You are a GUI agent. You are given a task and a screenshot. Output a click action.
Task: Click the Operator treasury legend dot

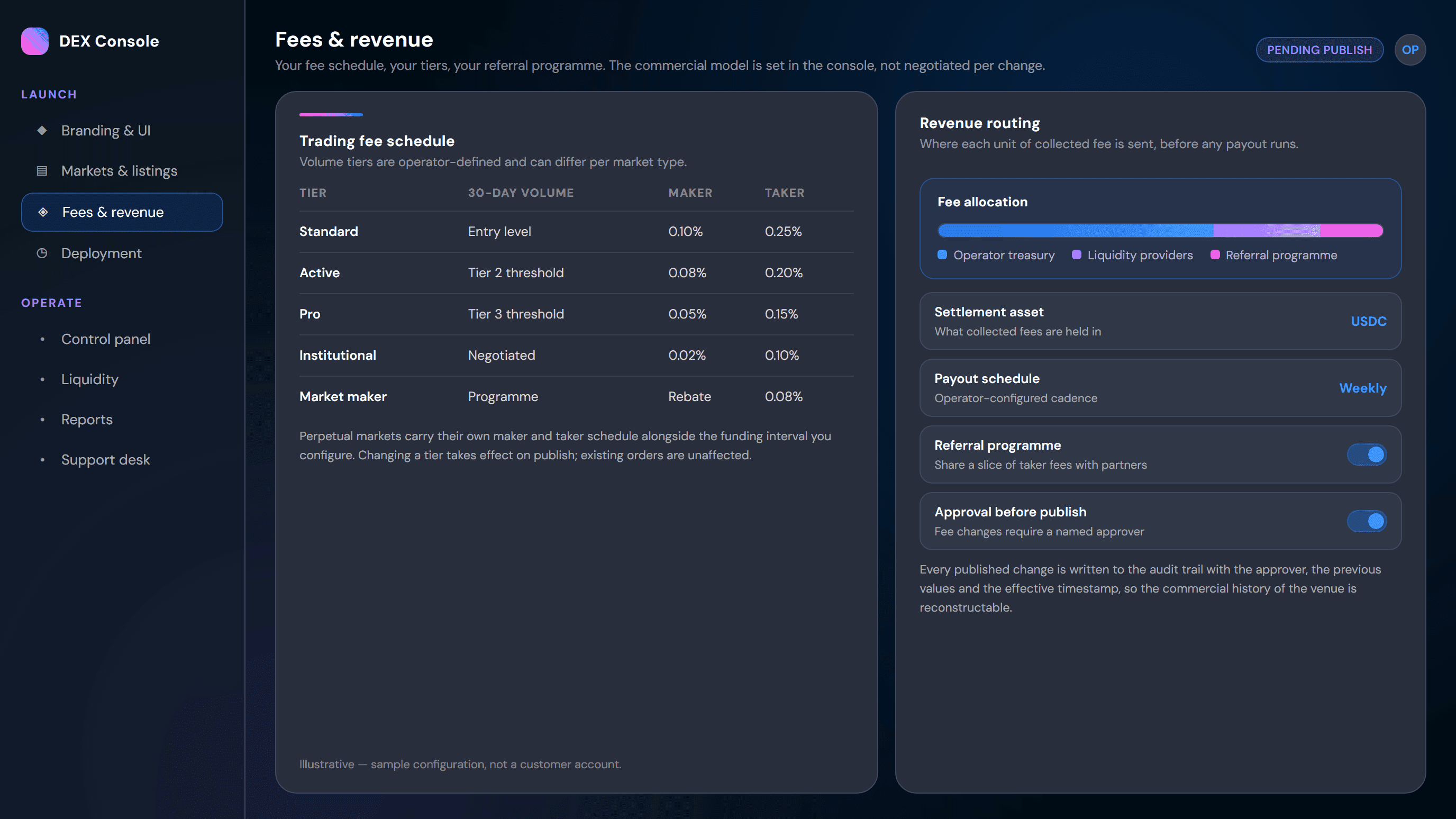tap(942, 255)
